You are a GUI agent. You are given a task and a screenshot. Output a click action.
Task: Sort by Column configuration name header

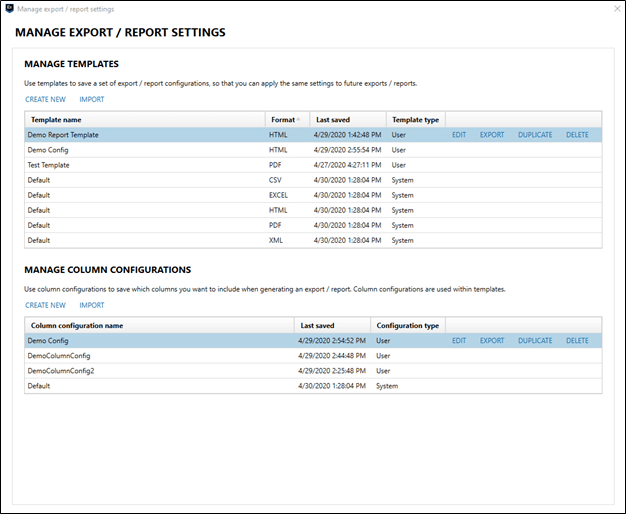tap(159, 325)
